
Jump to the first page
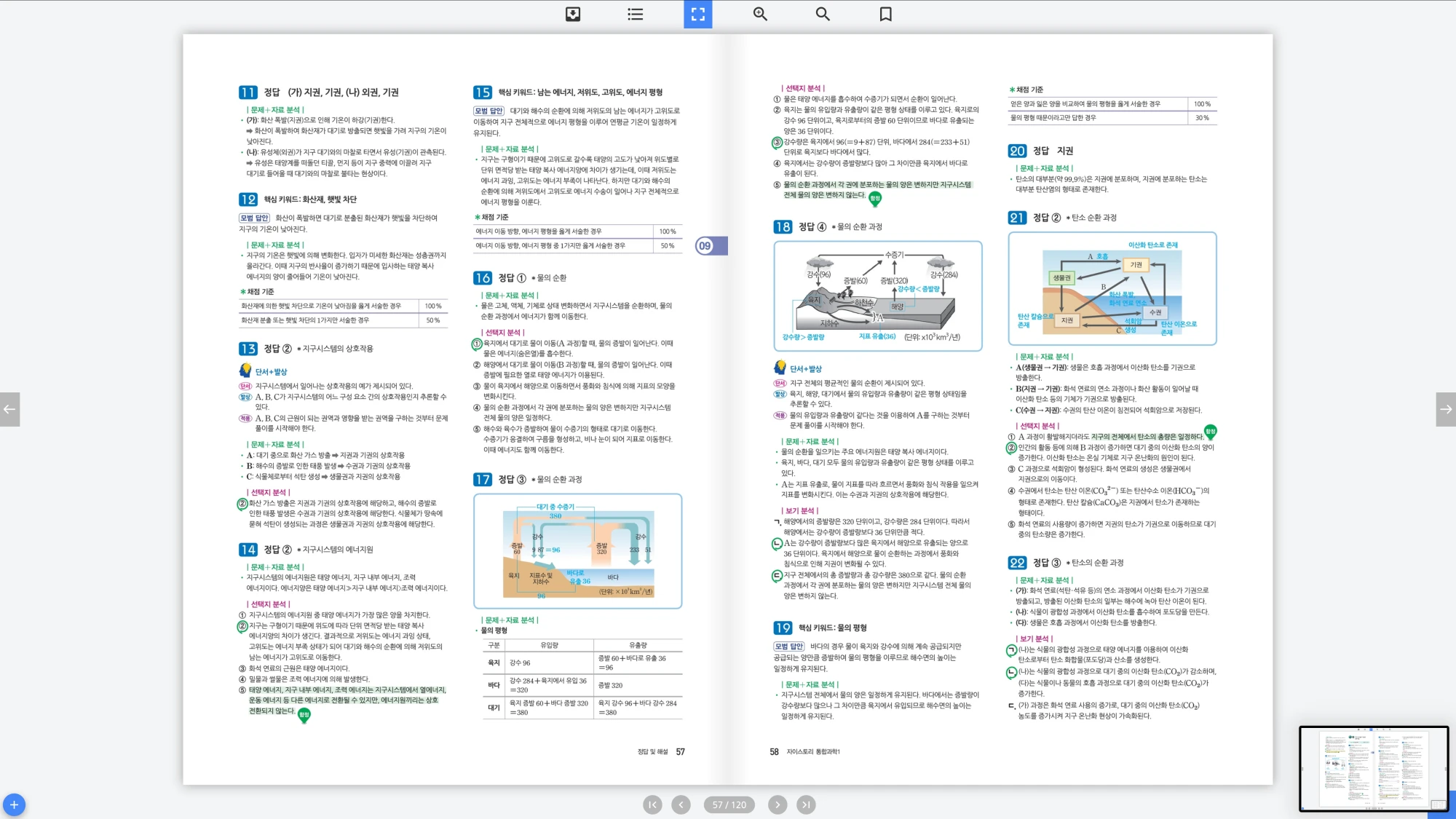(x=652, y=804)
